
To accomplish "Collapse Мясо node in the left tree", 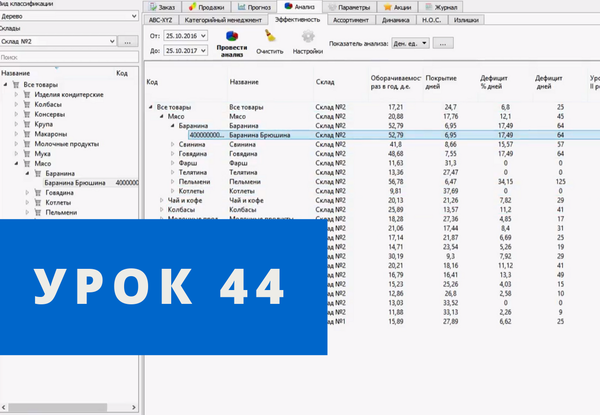I will click(16, 163).
